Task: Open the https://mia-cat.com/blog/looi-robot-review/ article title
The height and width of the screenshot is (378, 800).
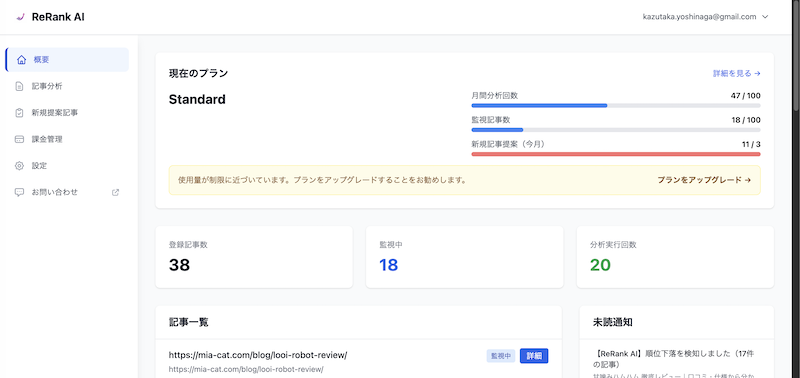Action: coord(258,355)
